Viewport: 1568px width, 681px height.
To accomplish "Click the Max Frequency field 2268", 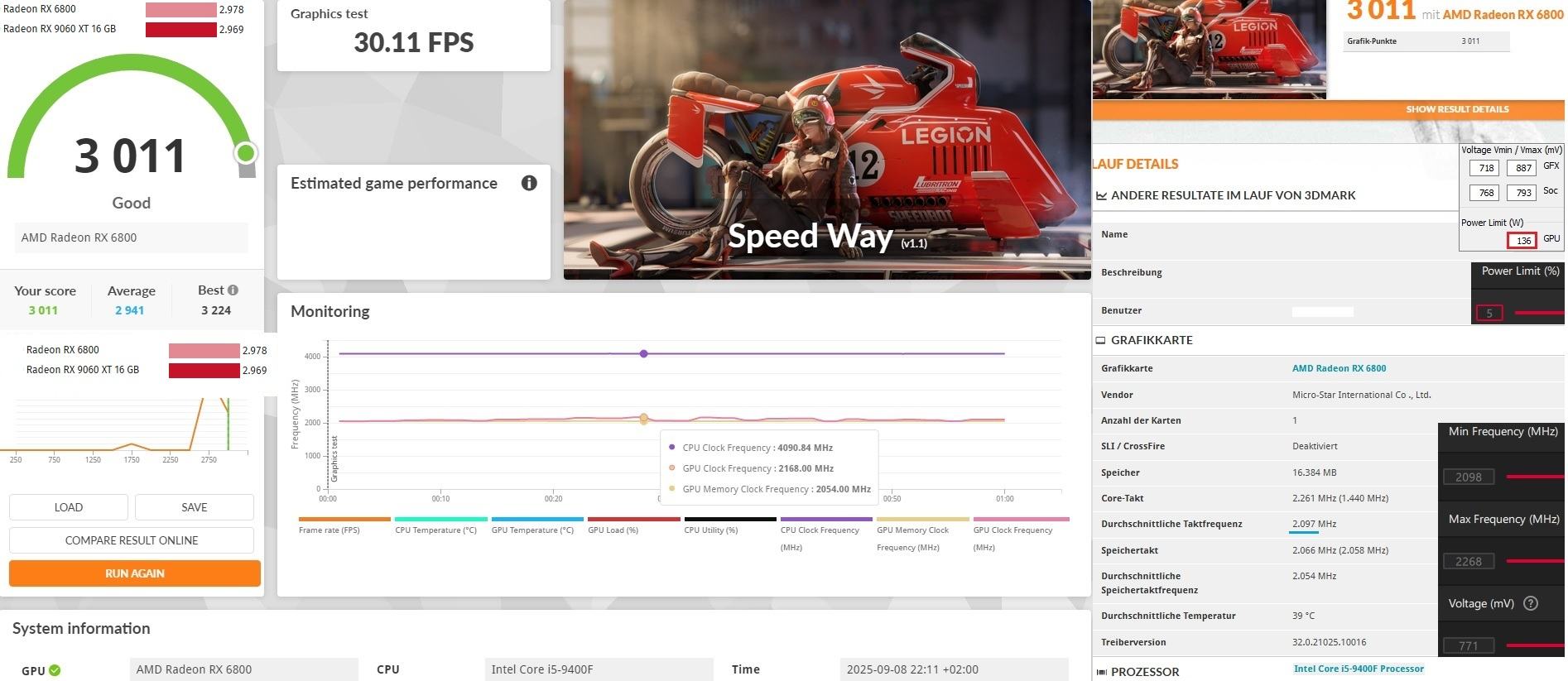I will point(1469,561).
